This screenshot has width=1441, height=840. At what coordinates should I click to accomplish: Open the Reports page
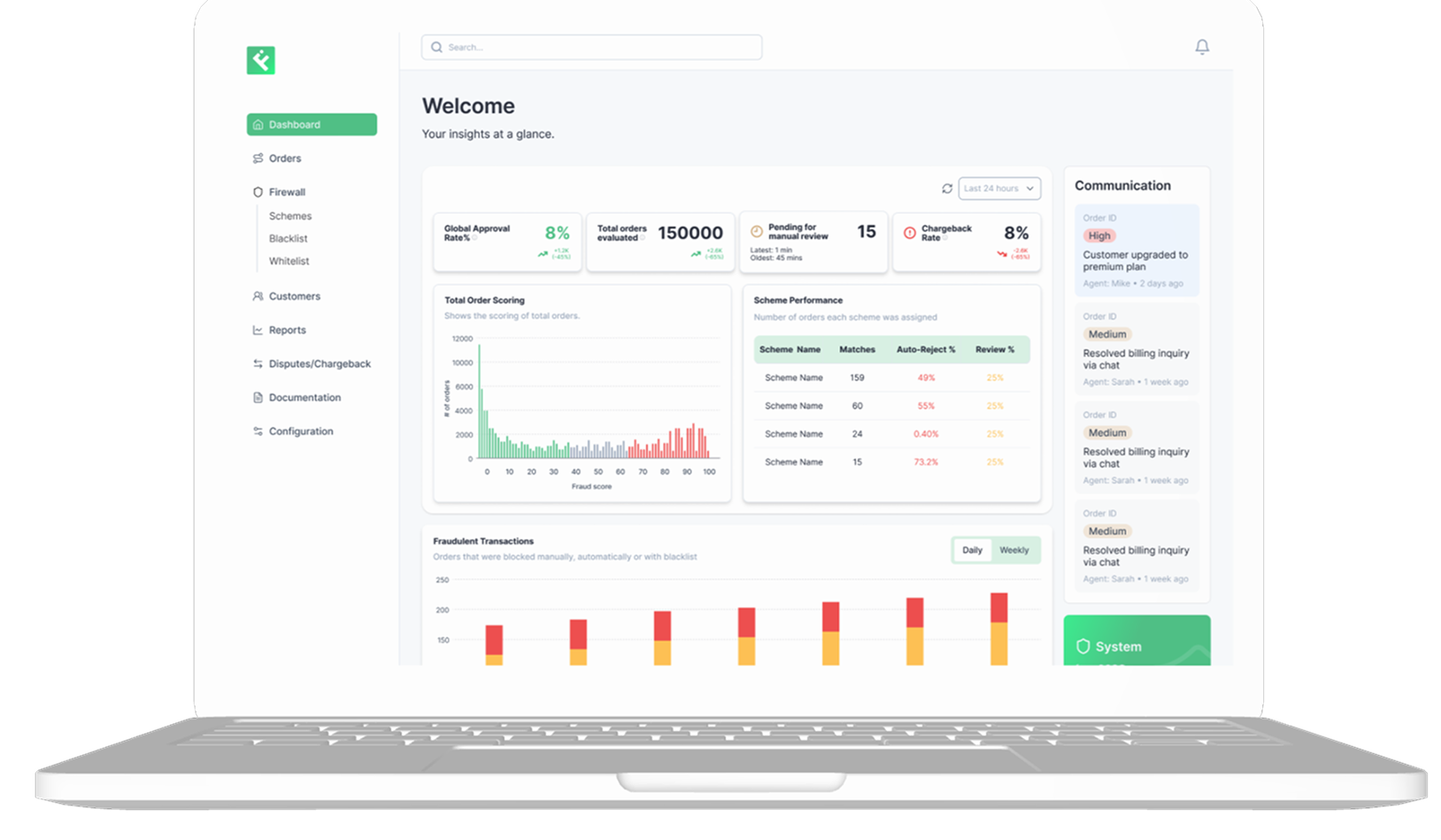288,330
